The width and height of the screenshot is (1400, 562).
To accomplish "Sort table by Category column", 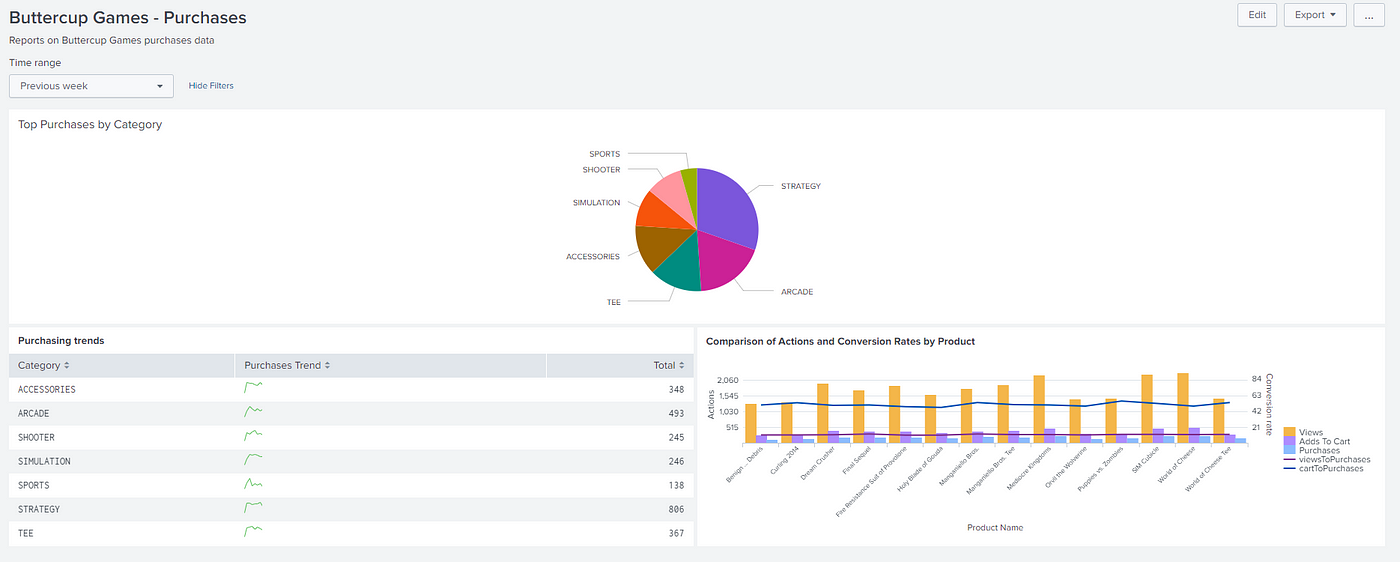I will 44,366.
